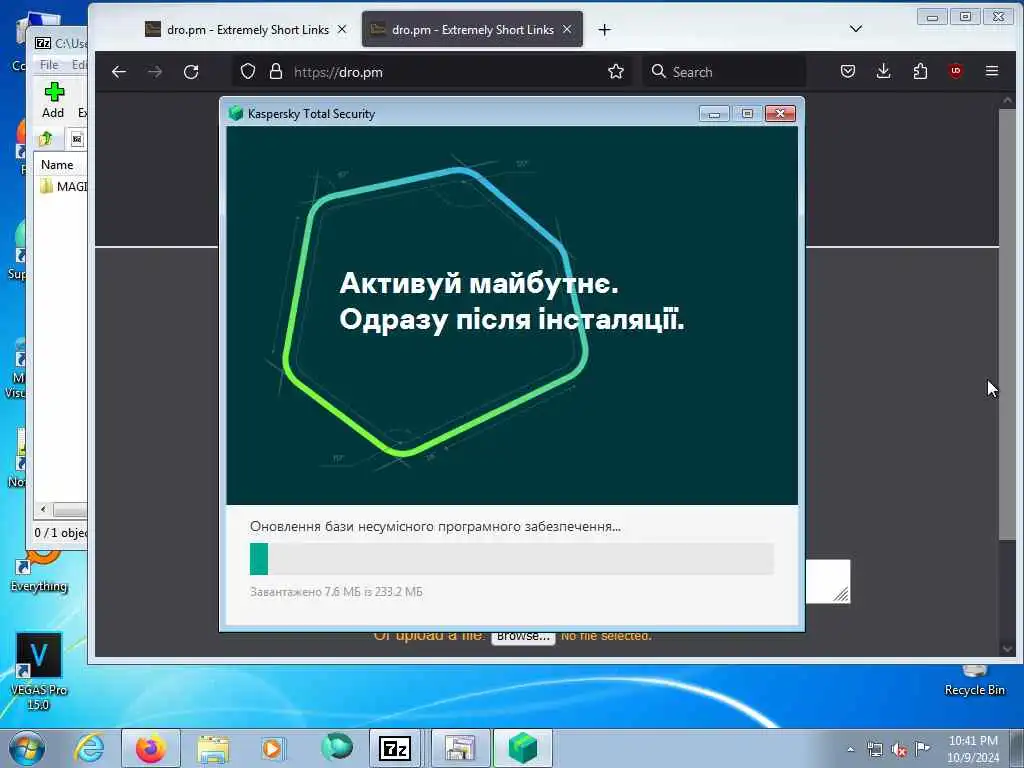Screen dimensions: 1024x768
Task: Bookmark this page with the star
Action: (615, 71)
